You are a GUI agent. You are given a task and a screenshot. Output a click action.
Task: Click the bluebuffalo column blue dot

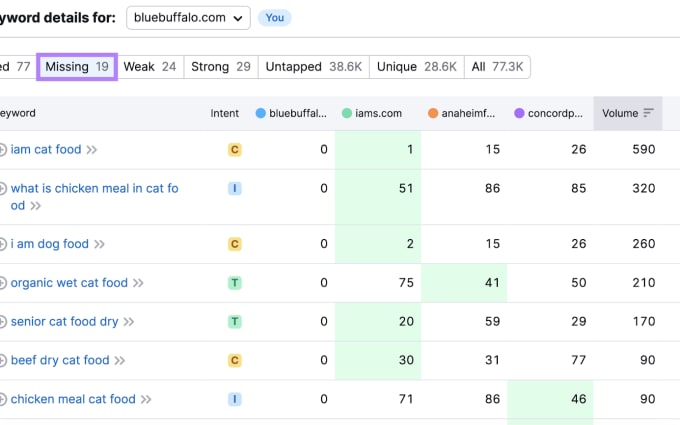pyautogui.click(x=261, y=113)
